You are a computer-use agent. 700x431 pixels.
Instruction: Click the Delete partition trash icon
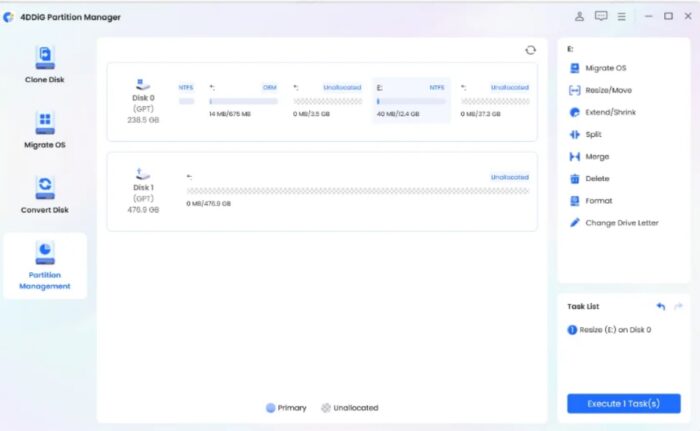click(575, 179)
